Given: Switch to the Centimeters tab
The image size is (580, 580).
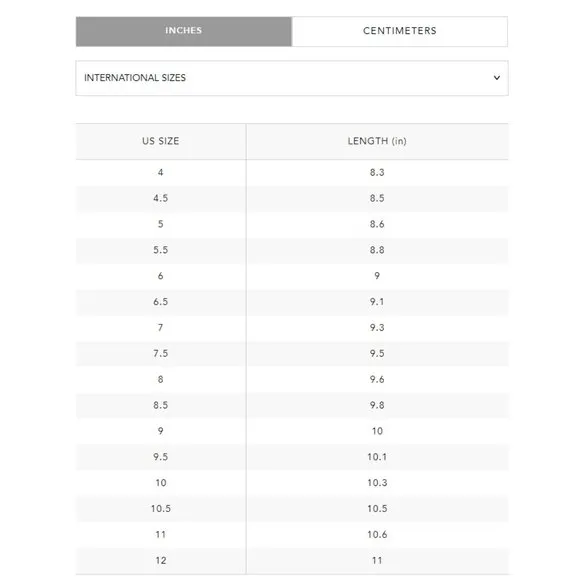Looking at the screenshot, I should tap(399, 31).
